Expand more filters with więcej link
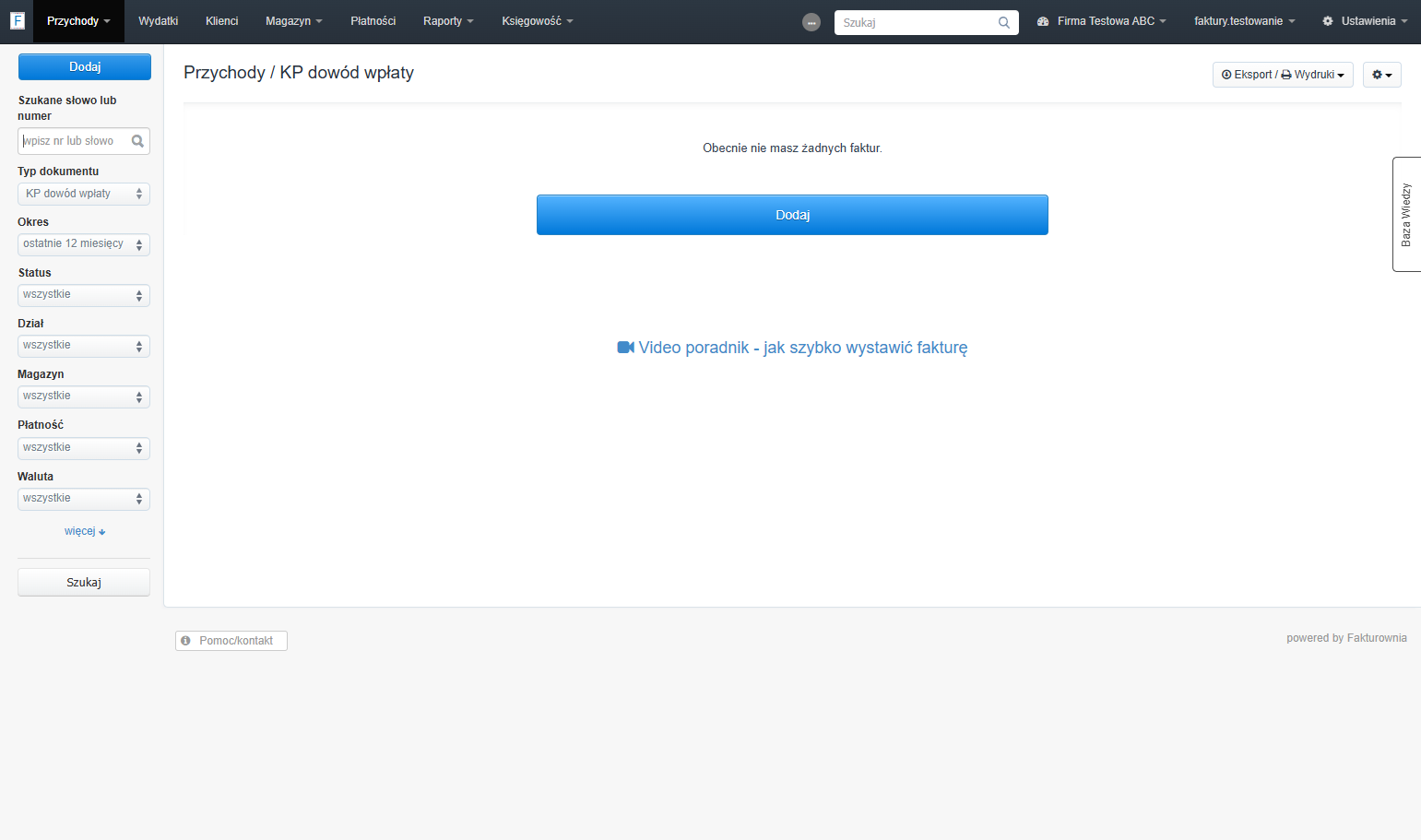 [x=85, y=531]
